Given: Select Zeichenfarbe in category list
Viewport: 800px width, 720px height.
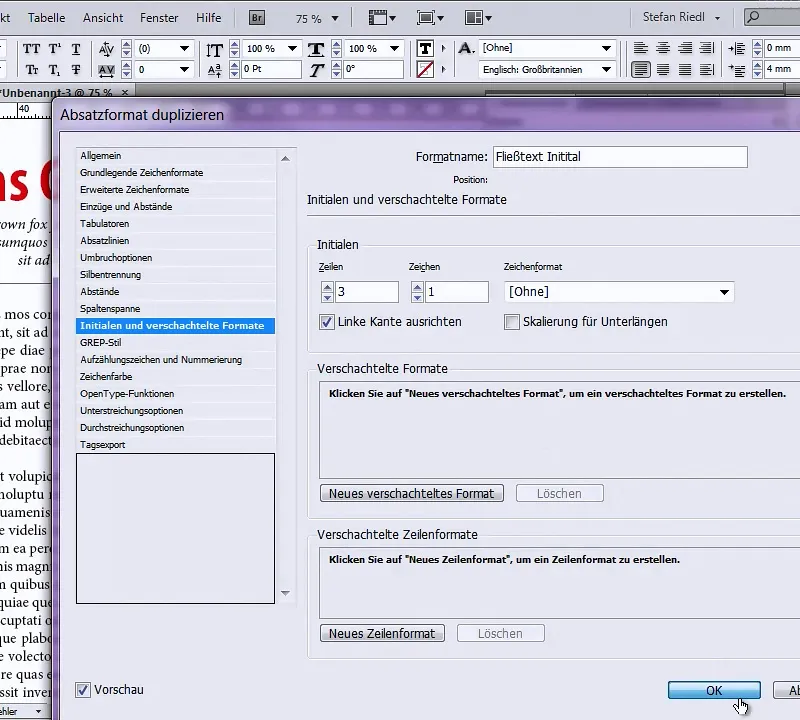Looking at the screenshot, I should pyautogui.click(x=176, y=377).
